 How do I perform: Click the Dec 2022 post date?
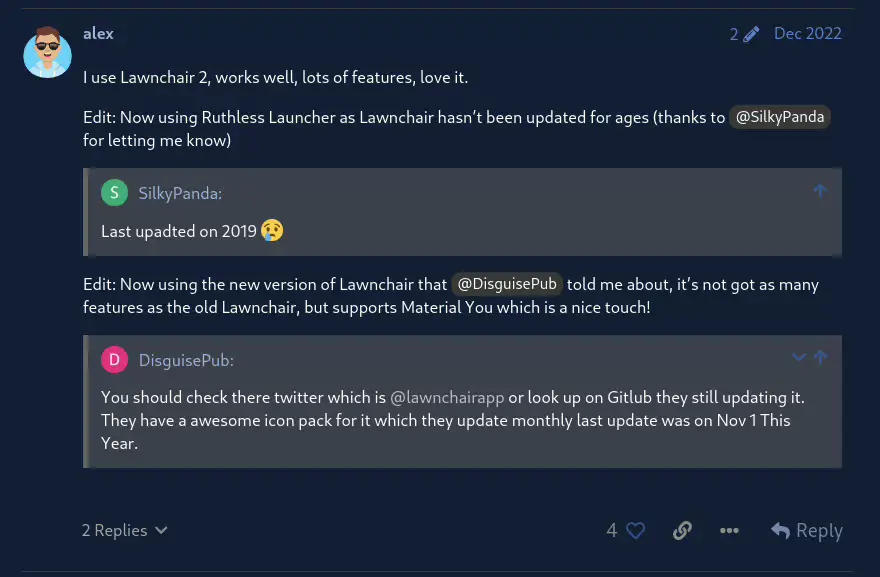pyautogui.click(x=807, y=33)
